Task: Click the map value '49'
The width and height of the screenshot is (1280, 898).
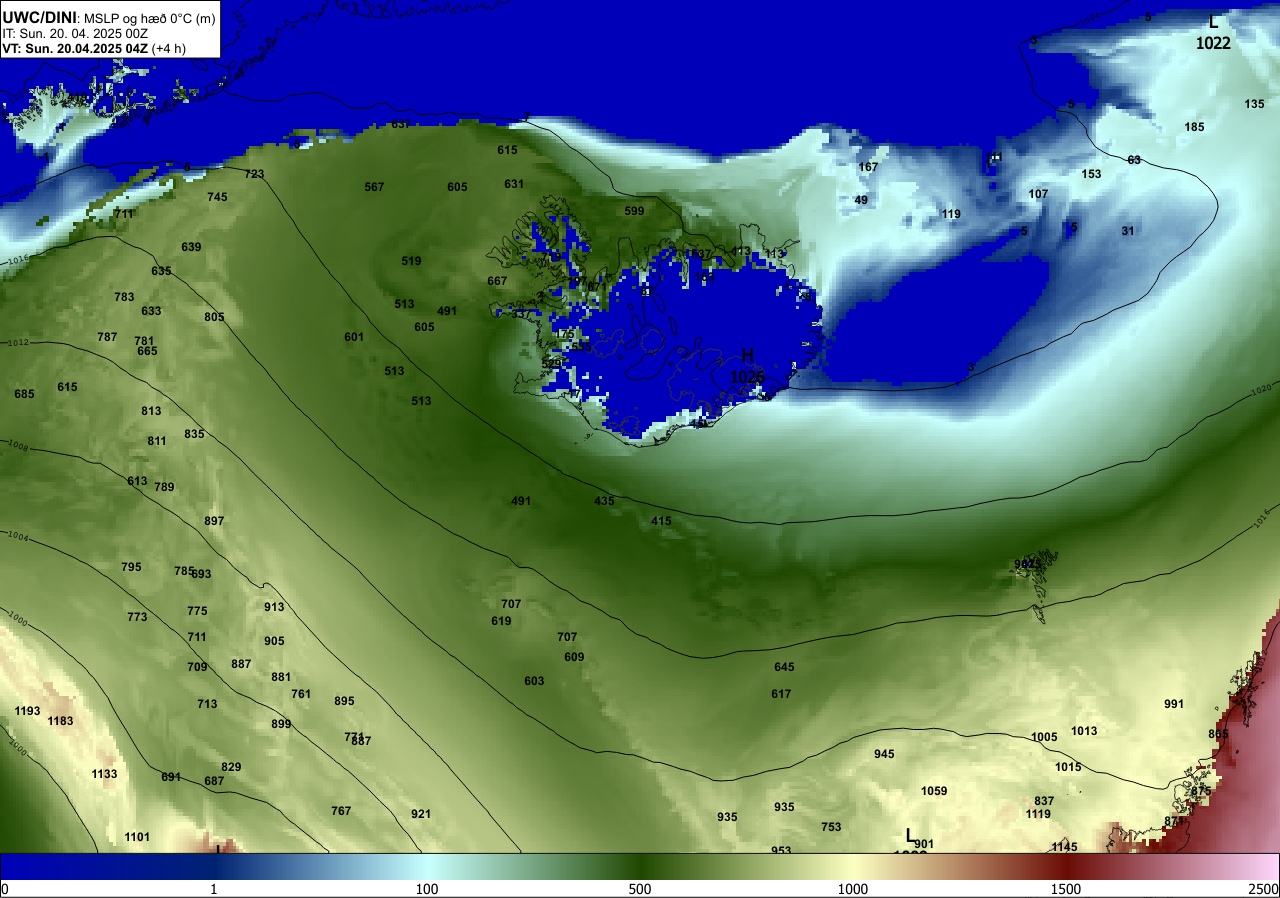Action: tap(861, 200)
